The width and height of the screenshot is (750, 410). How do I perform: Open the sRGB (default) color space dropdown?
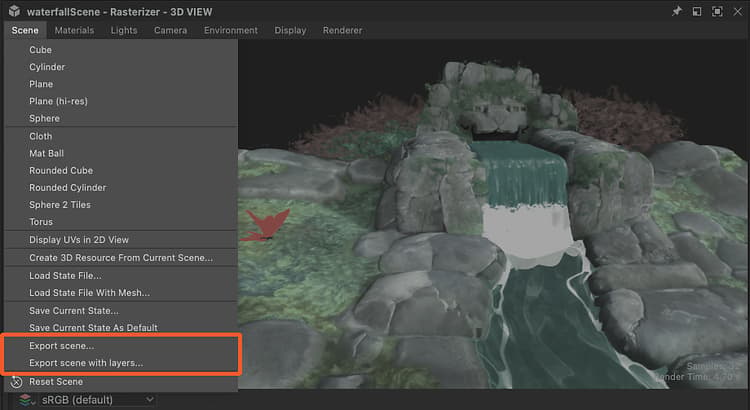[98, 400]
